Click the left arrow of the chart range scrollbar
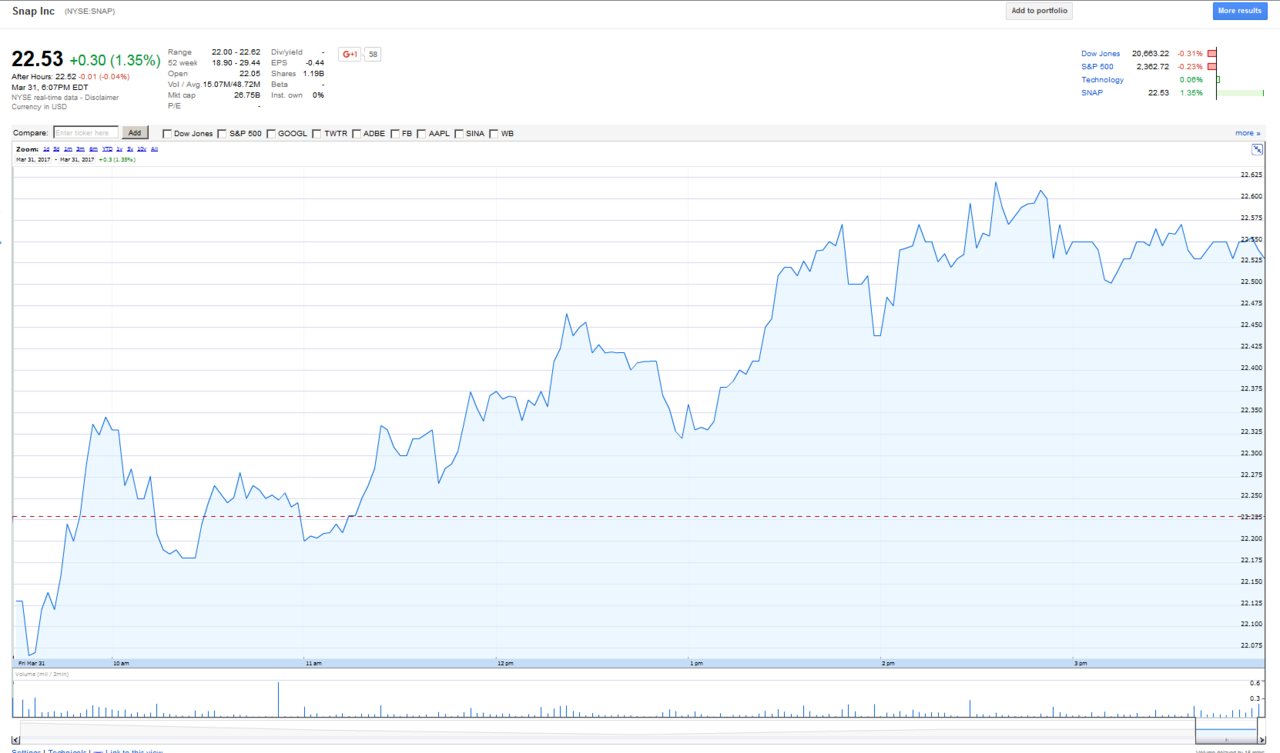Screen dimensions: 1280x753 pos(15,738)
